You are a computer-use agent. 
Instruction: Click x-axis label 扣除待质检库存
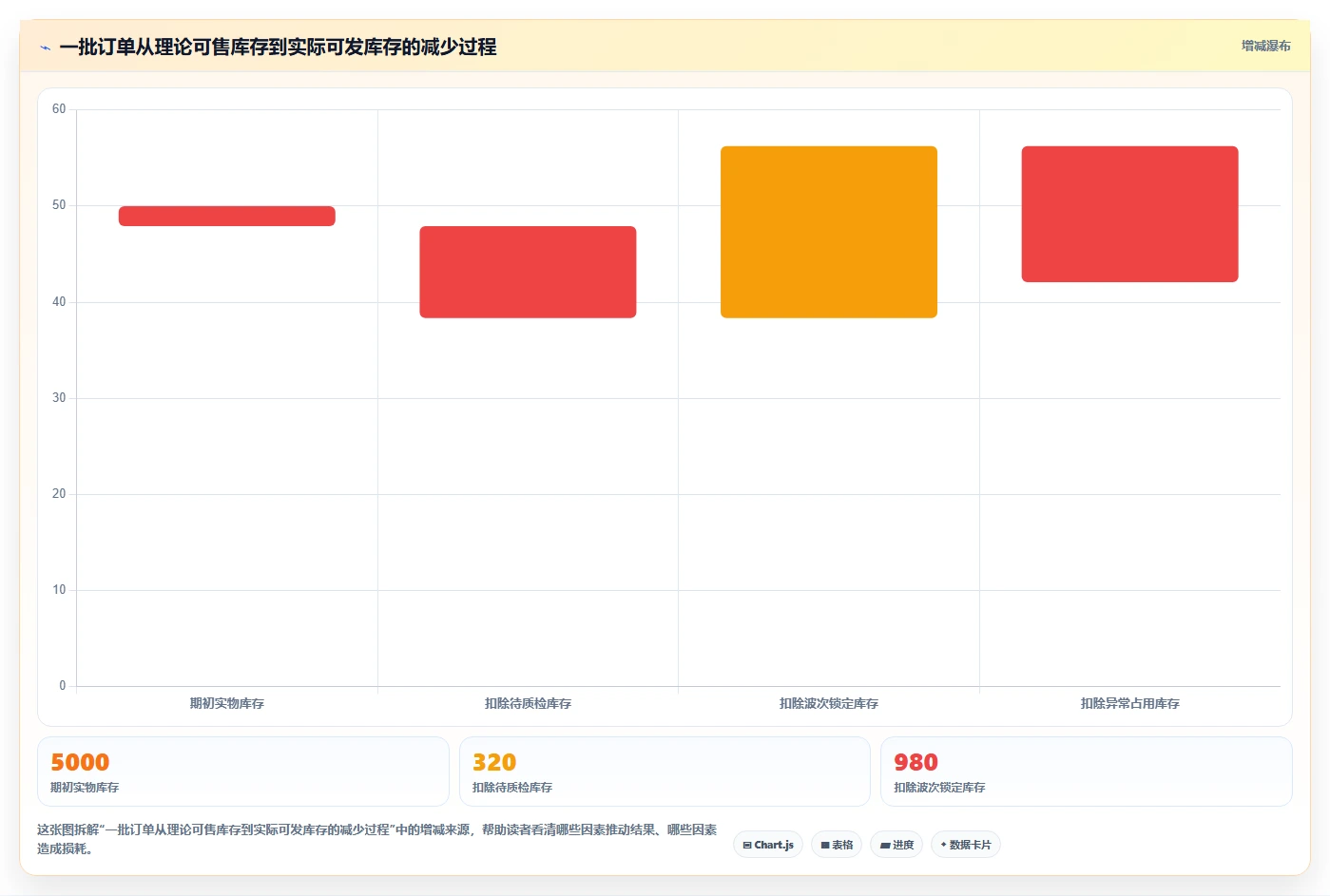pos(528,704)
